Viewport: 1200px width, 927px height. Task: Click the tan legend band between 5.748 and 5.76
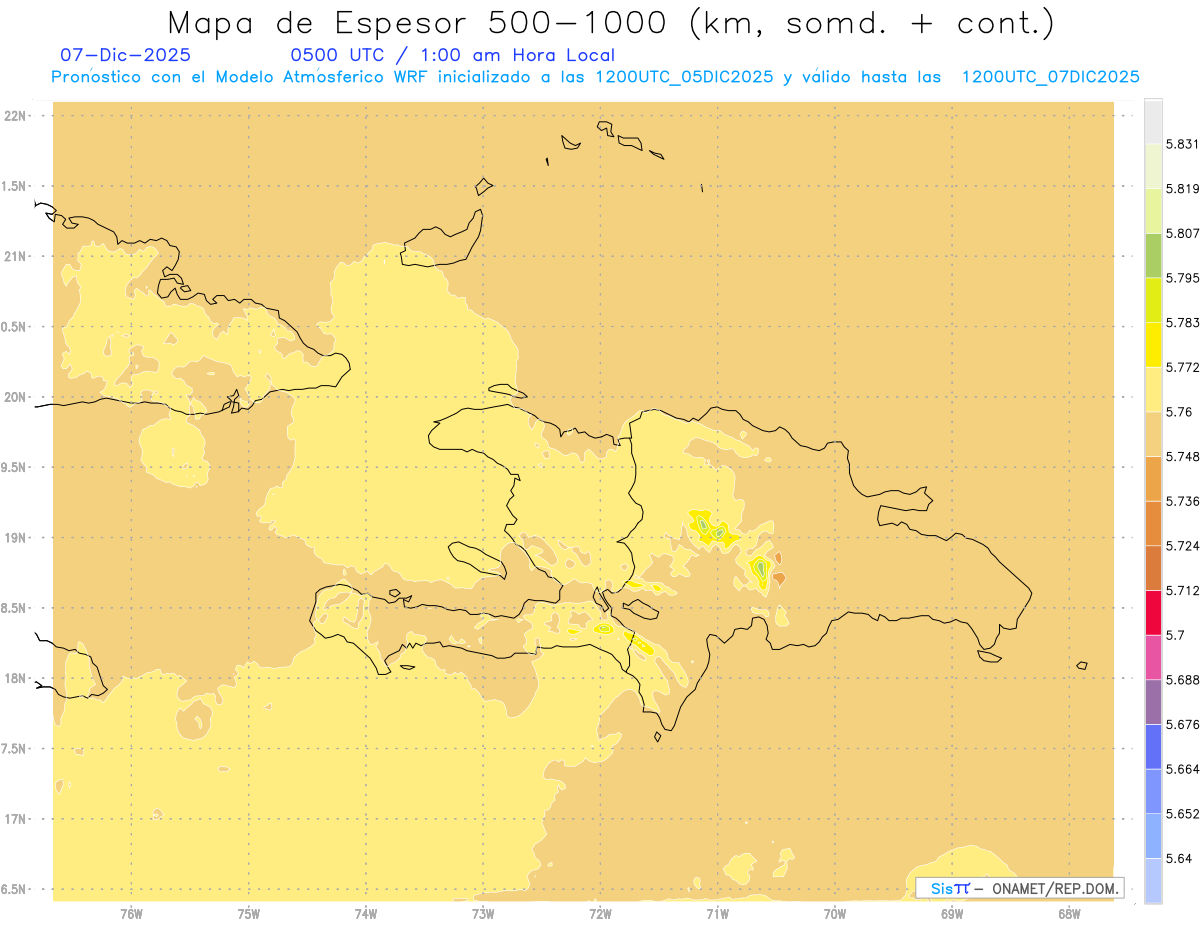(x=1153, y=433)
